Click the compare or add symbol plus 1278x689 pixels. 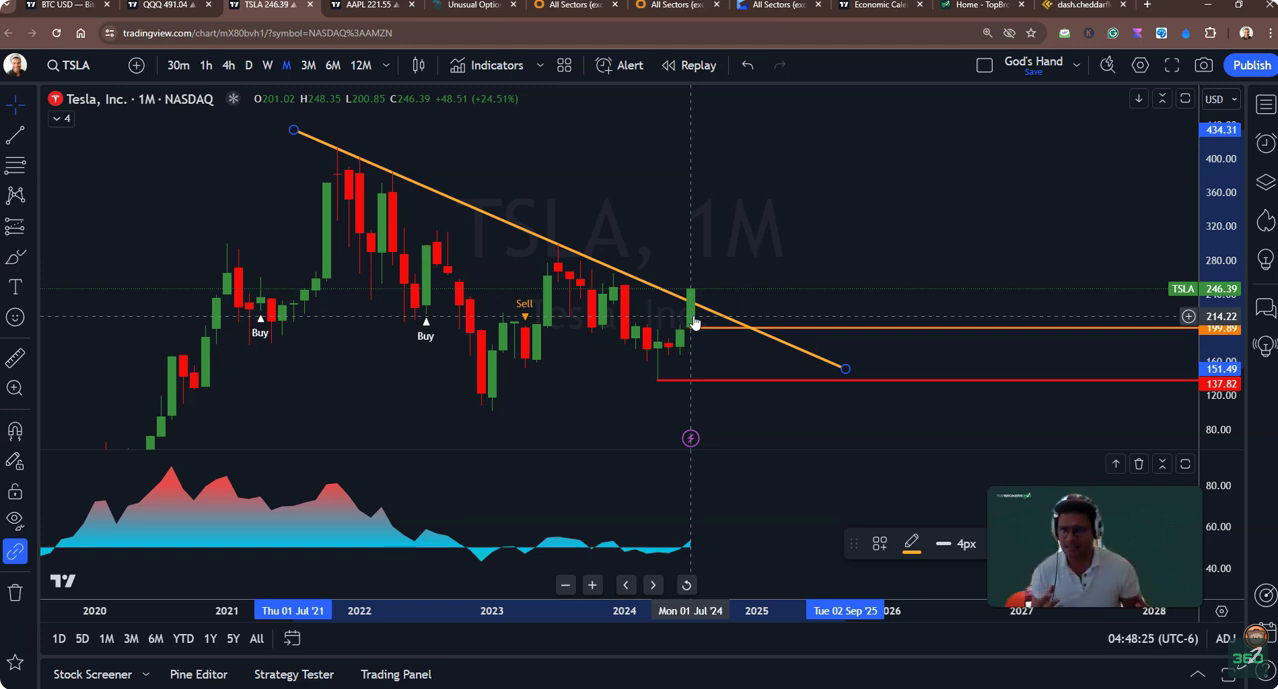coord(137,65)
